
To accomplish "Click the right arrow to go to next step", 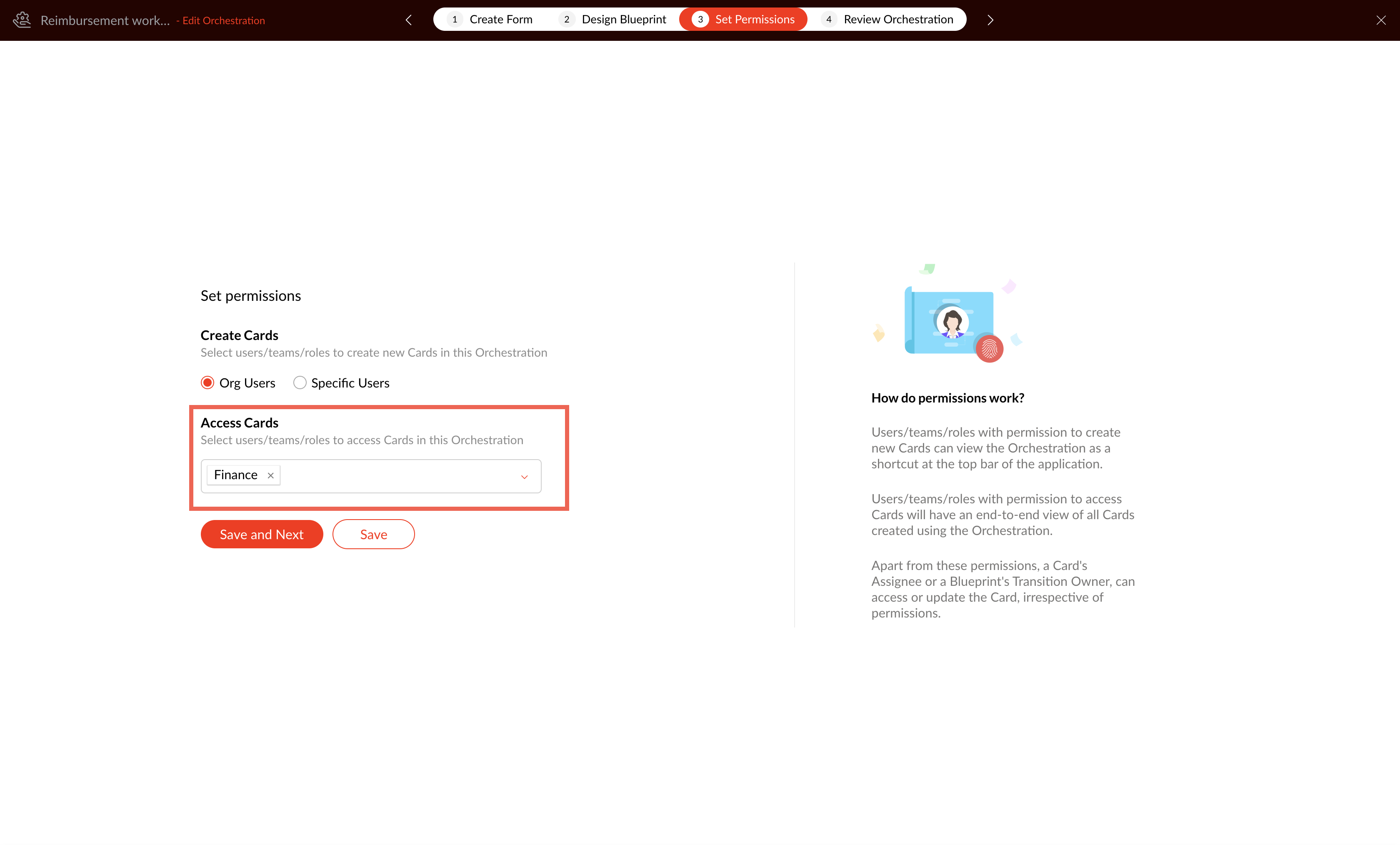I will (x=990, y=20).
